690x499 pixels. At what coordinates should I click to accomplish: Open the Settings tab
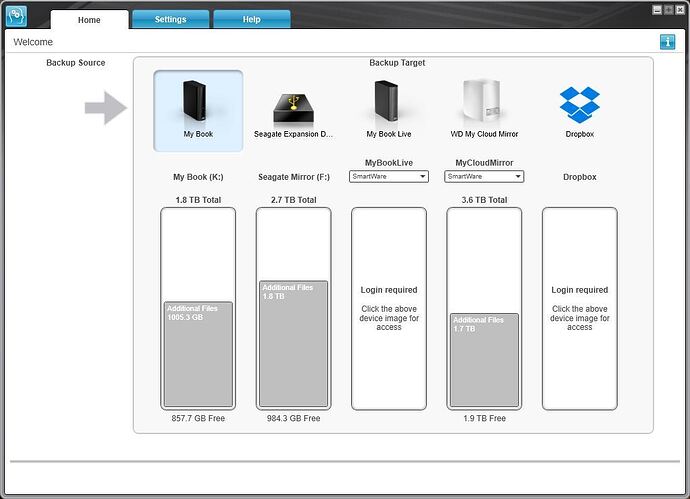171,19
